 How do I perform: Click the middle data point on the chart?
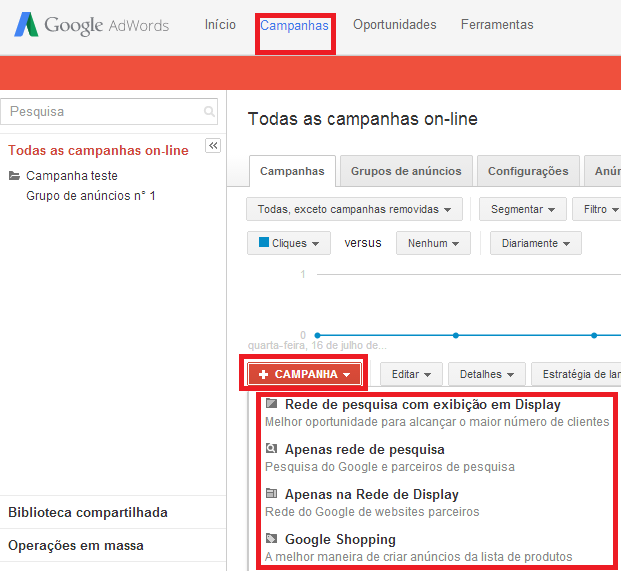click(x=456, y=335)
